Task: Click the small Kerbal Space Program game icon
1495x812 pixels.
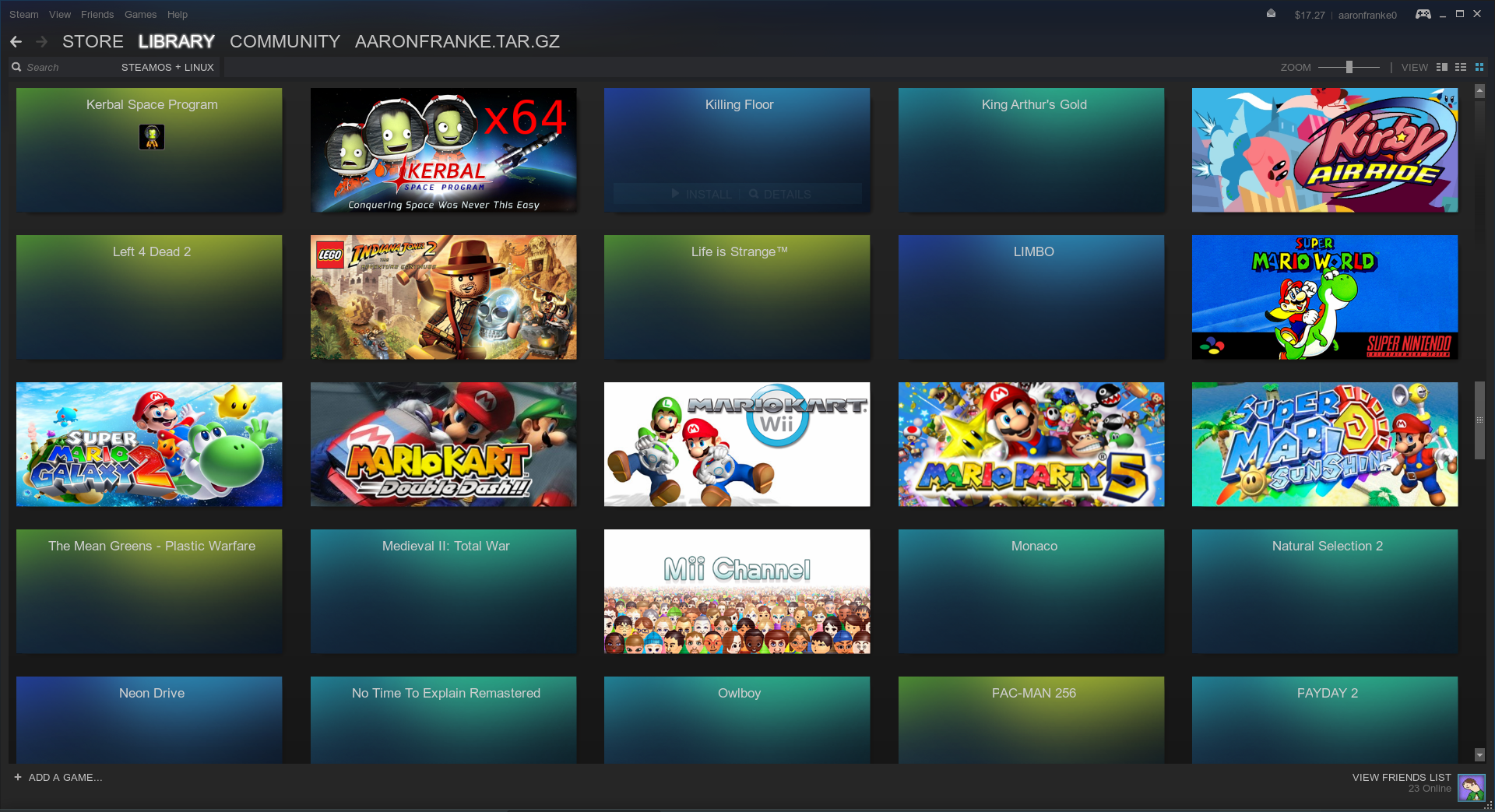Action: point(152,137)
